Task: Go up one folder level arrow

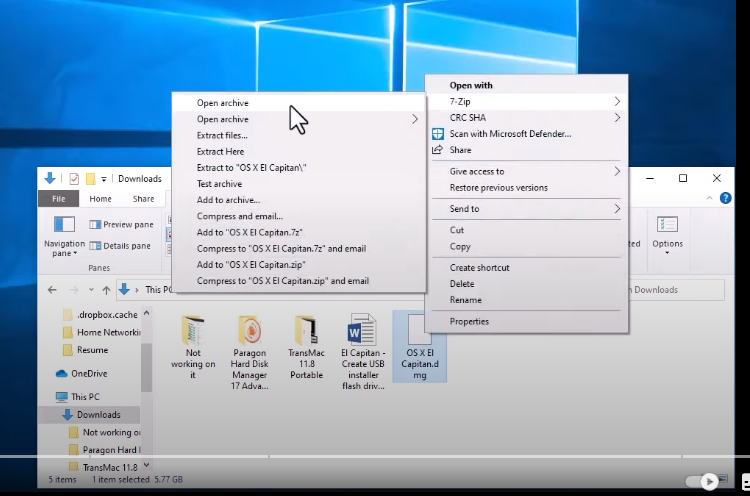Action: pyautogui.click(x=106, y=290)
